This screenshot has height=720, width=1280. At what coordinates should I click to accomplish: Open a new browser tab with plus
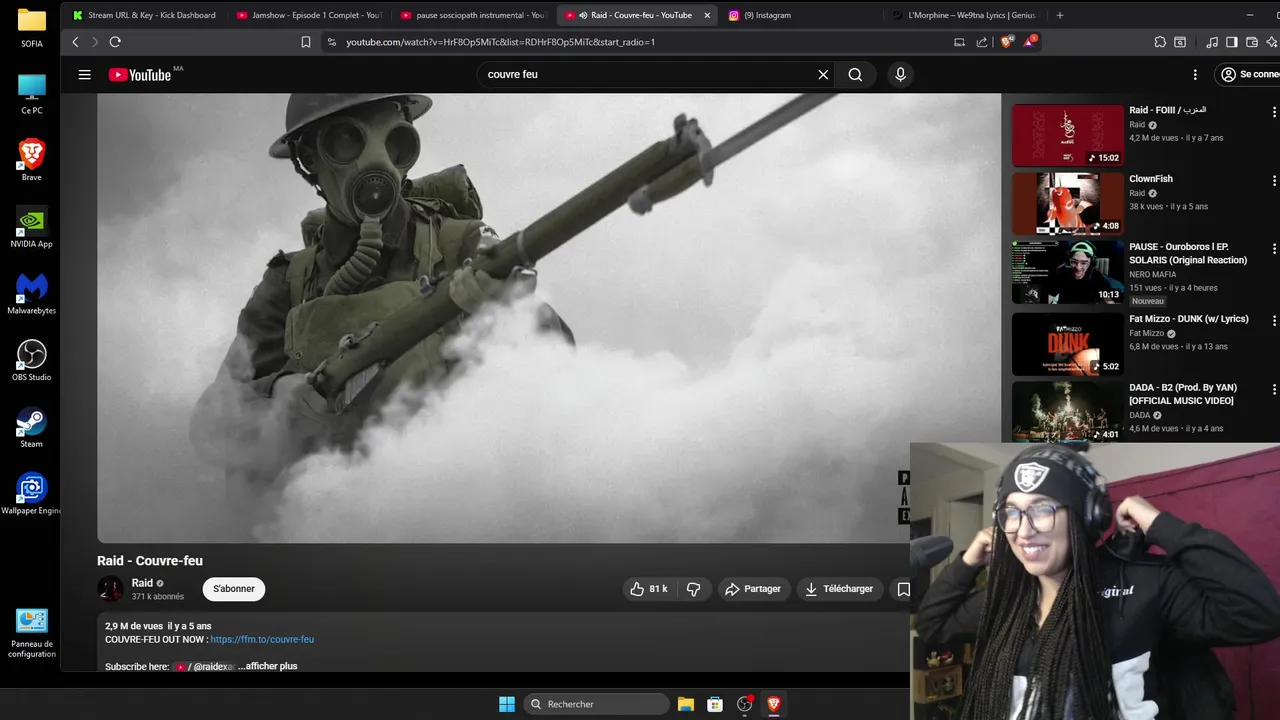coord(1060,15)
